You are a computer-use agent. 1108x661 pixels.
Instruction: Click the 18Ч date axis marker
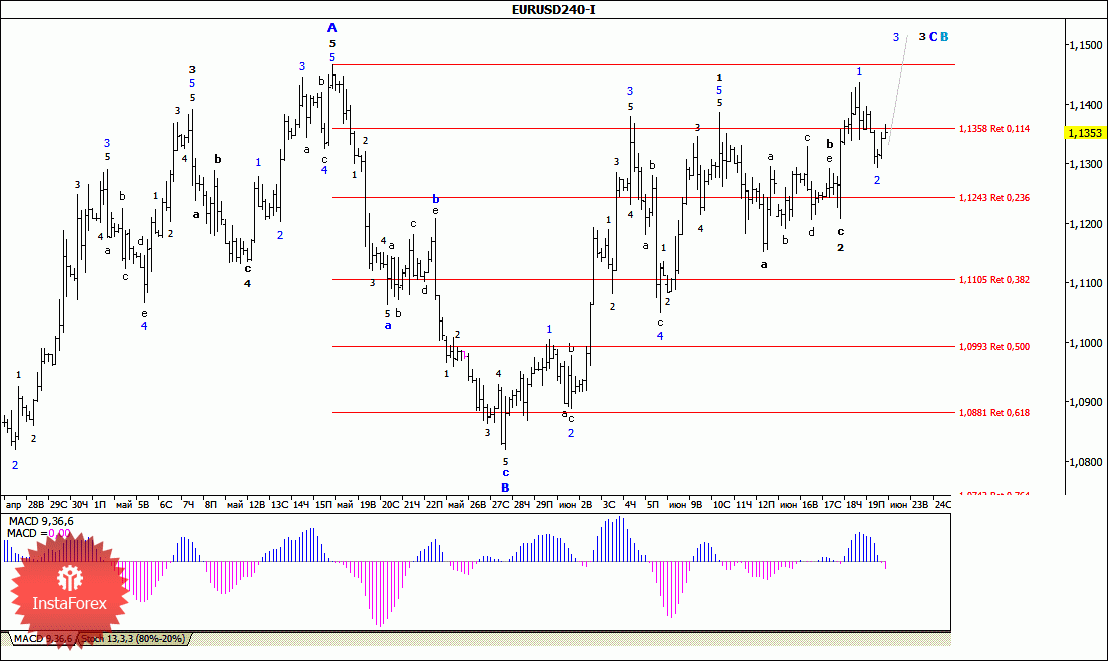(x=854, y=504)
